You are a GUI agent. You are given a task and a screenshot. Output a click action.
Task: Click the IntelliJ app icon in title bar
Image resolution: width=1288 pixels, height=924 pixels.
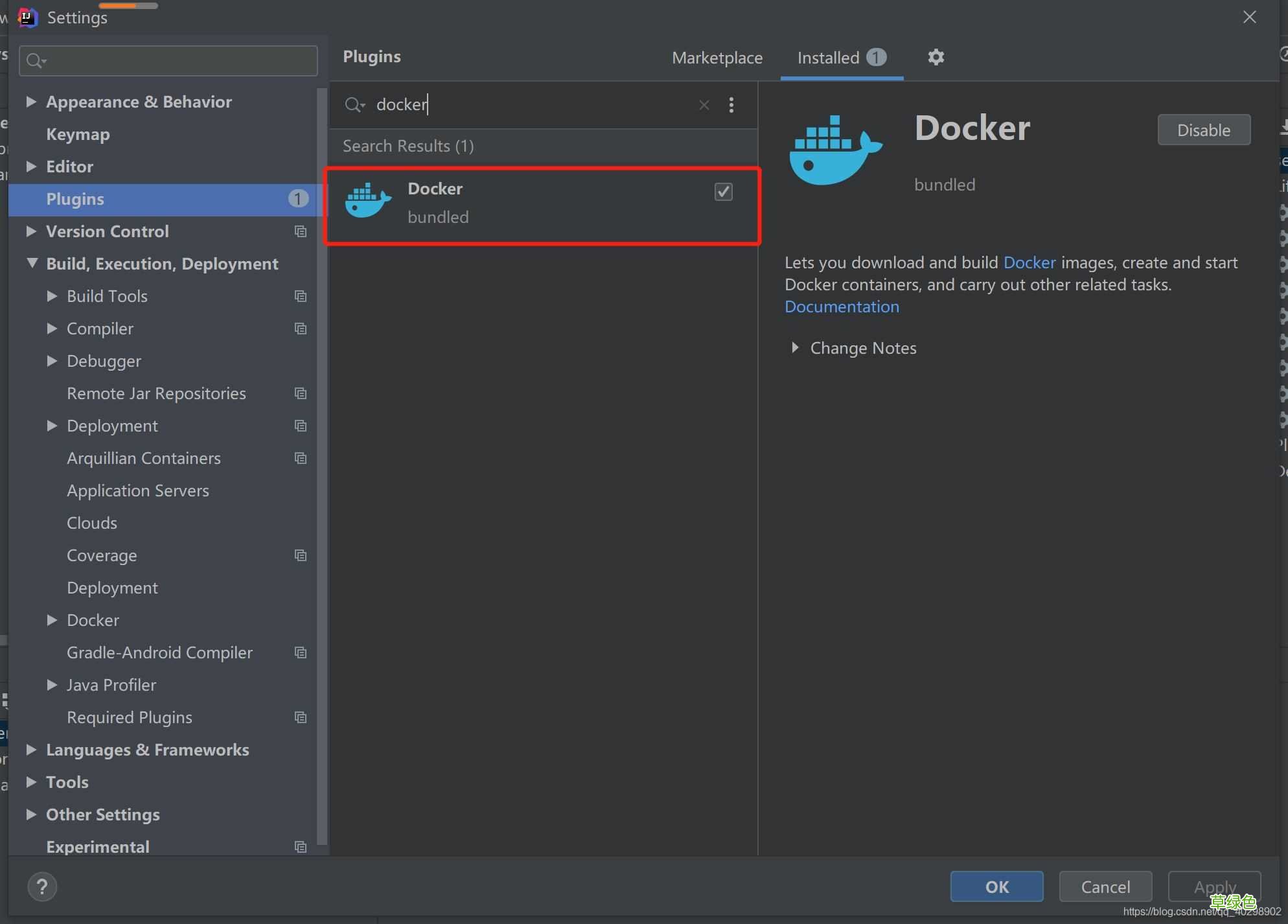tap(27, 17)
